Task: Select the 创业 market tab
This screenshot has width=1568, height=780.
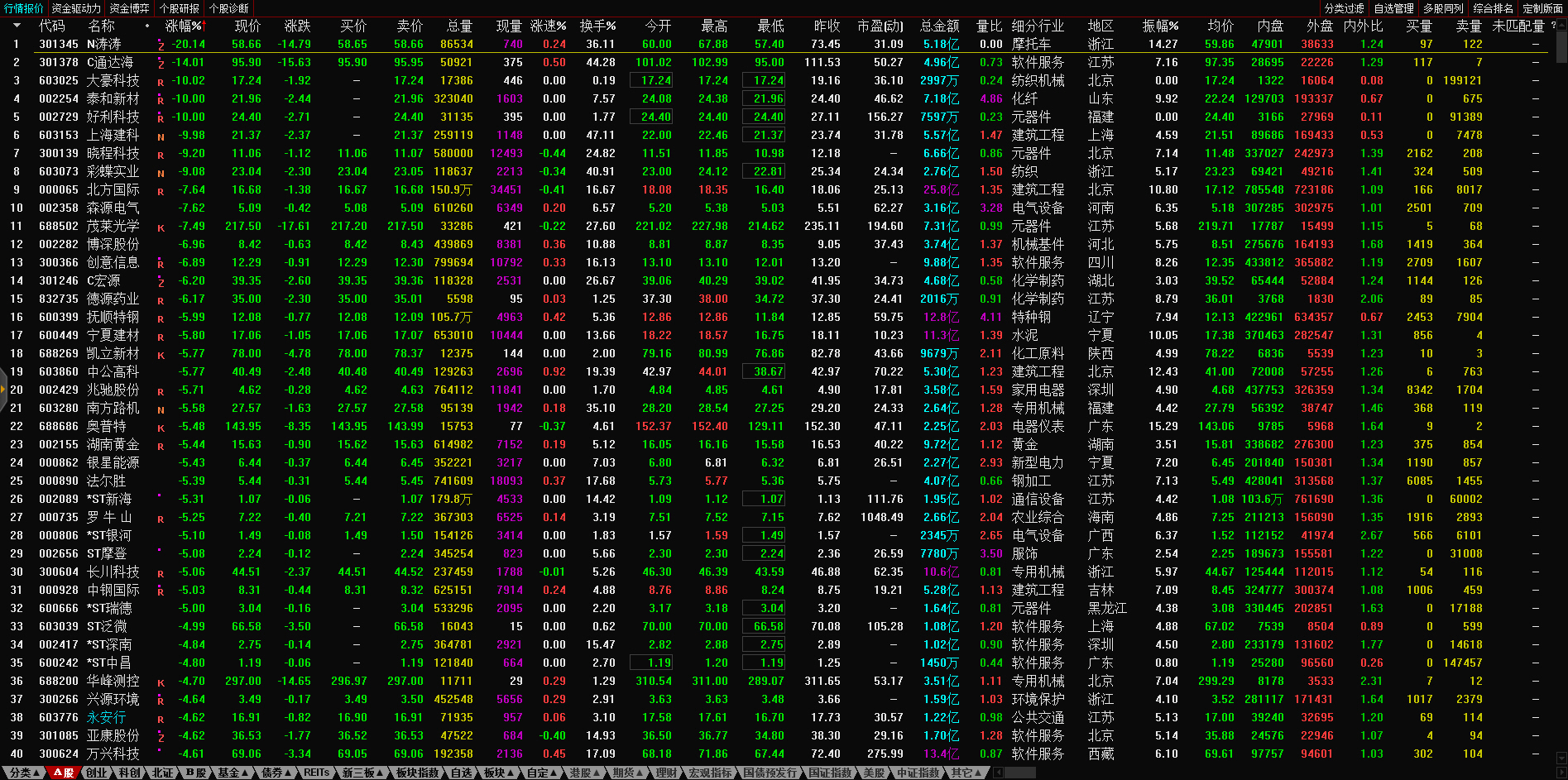Action: [97, 773]
